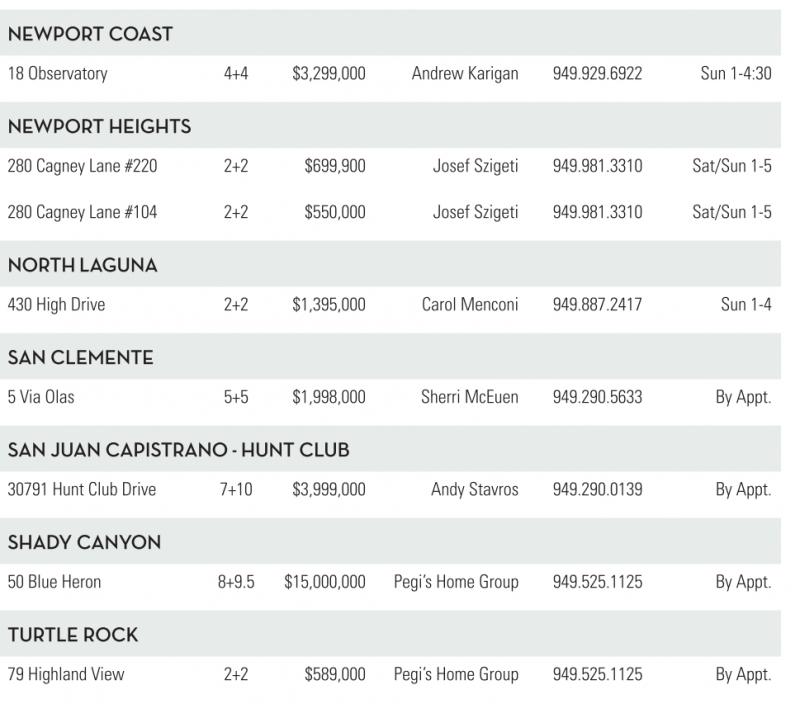The width and height of the screenshot is (800, 704).
Task: Click agent Sherri McEuen
Action: [x=470, y=397]
